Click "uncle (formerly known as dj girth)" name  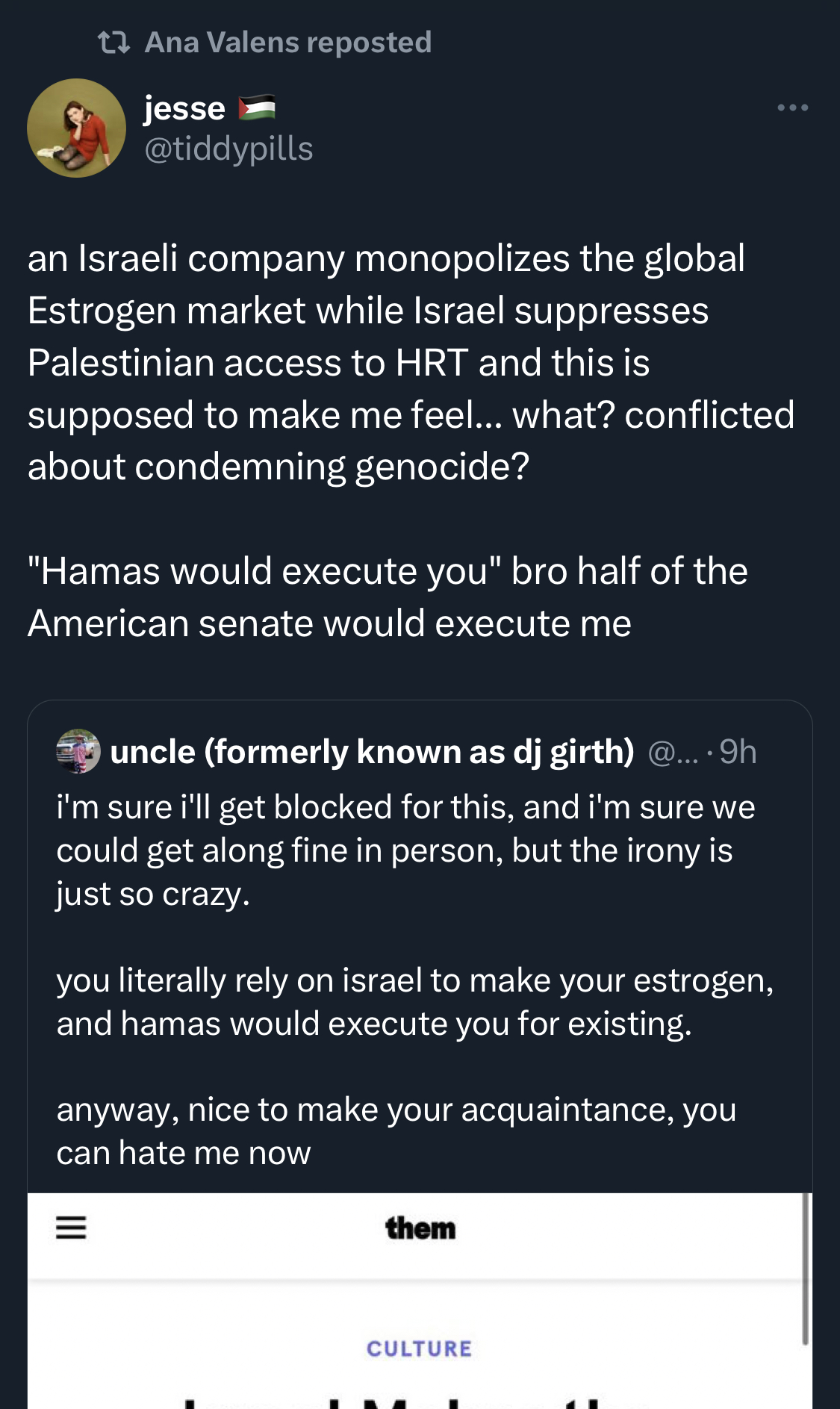(372, 751)
